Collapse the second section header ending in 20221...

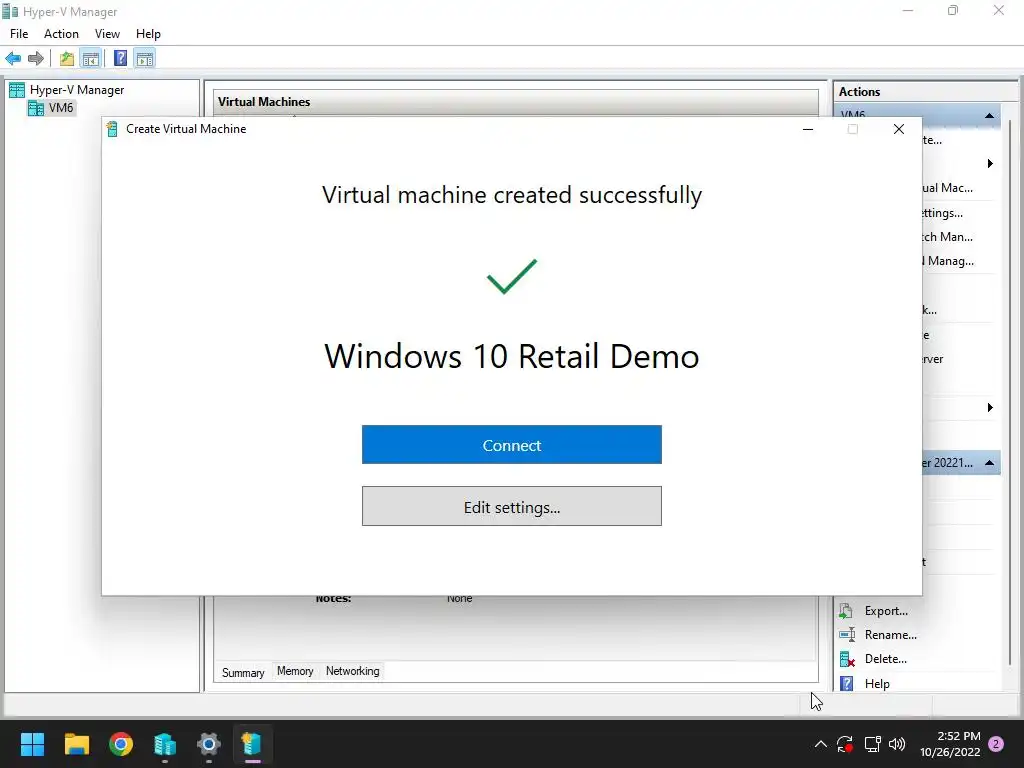click(989, 463)
